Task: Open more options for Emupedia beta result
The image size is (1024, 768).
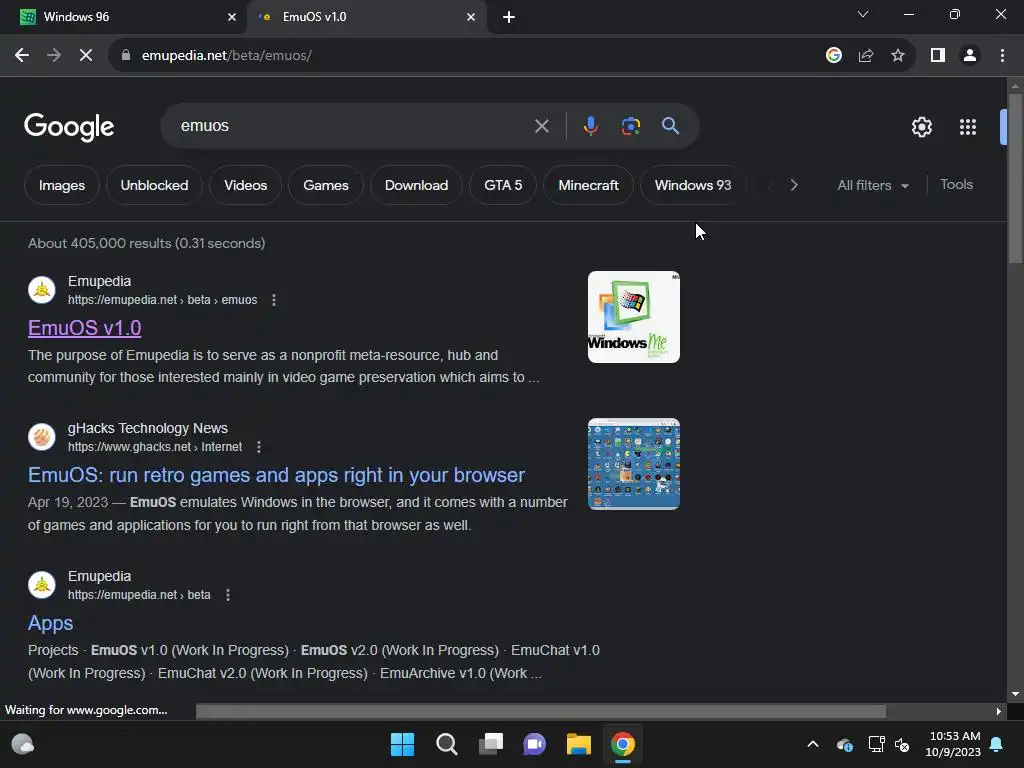Action: pos(227,595)
